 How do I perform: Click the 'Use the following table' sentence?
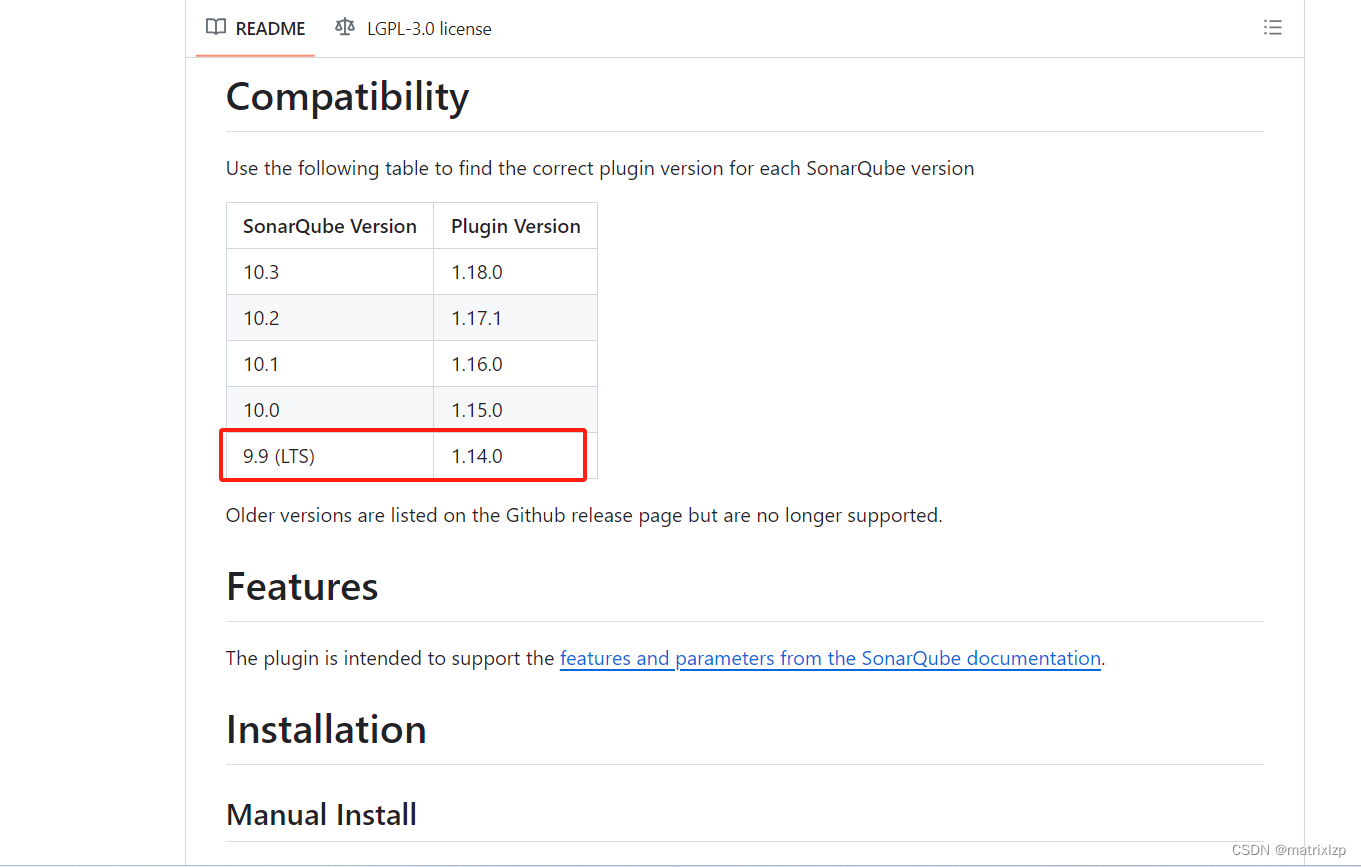coord(600,168)
